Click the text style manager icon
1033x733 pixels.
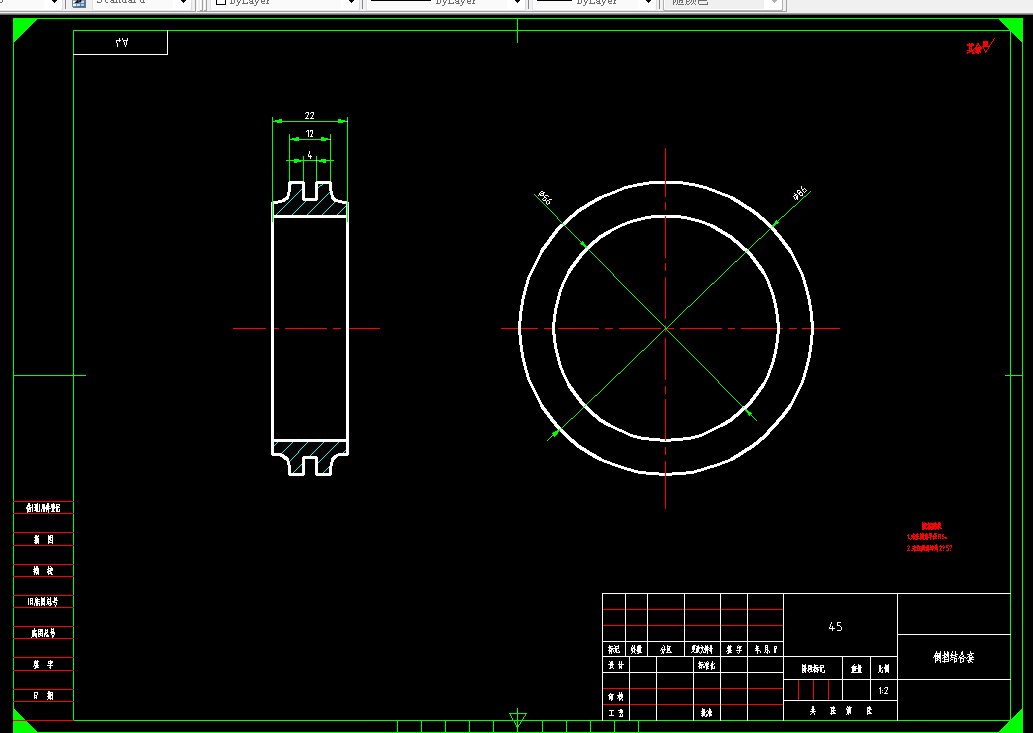click(78, 3)
